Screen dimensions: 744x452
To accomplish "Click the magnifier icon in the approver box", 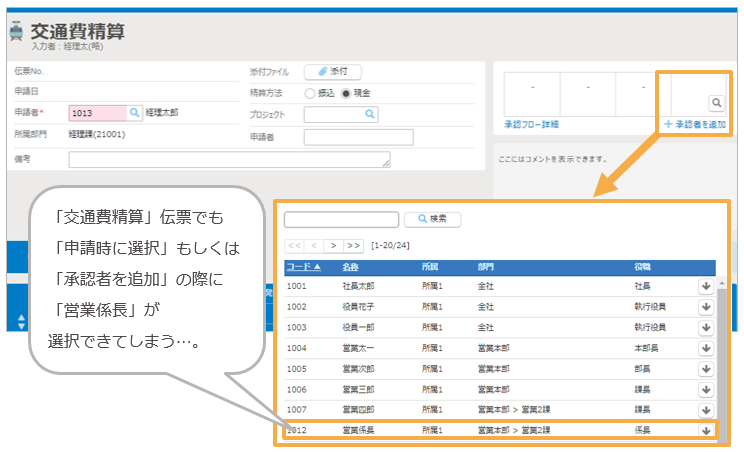I will click(716, 102).
